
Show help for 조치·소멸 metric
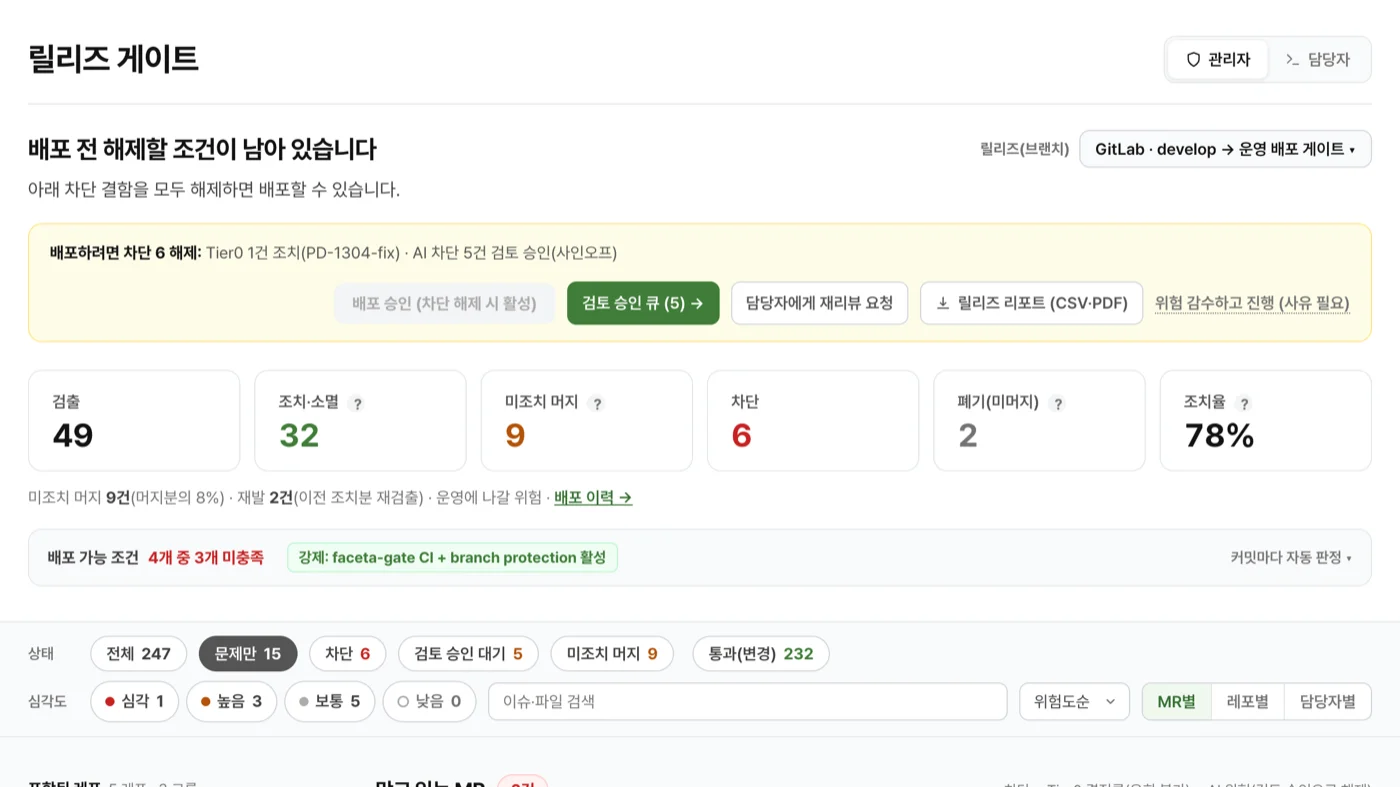pos(357,404)
